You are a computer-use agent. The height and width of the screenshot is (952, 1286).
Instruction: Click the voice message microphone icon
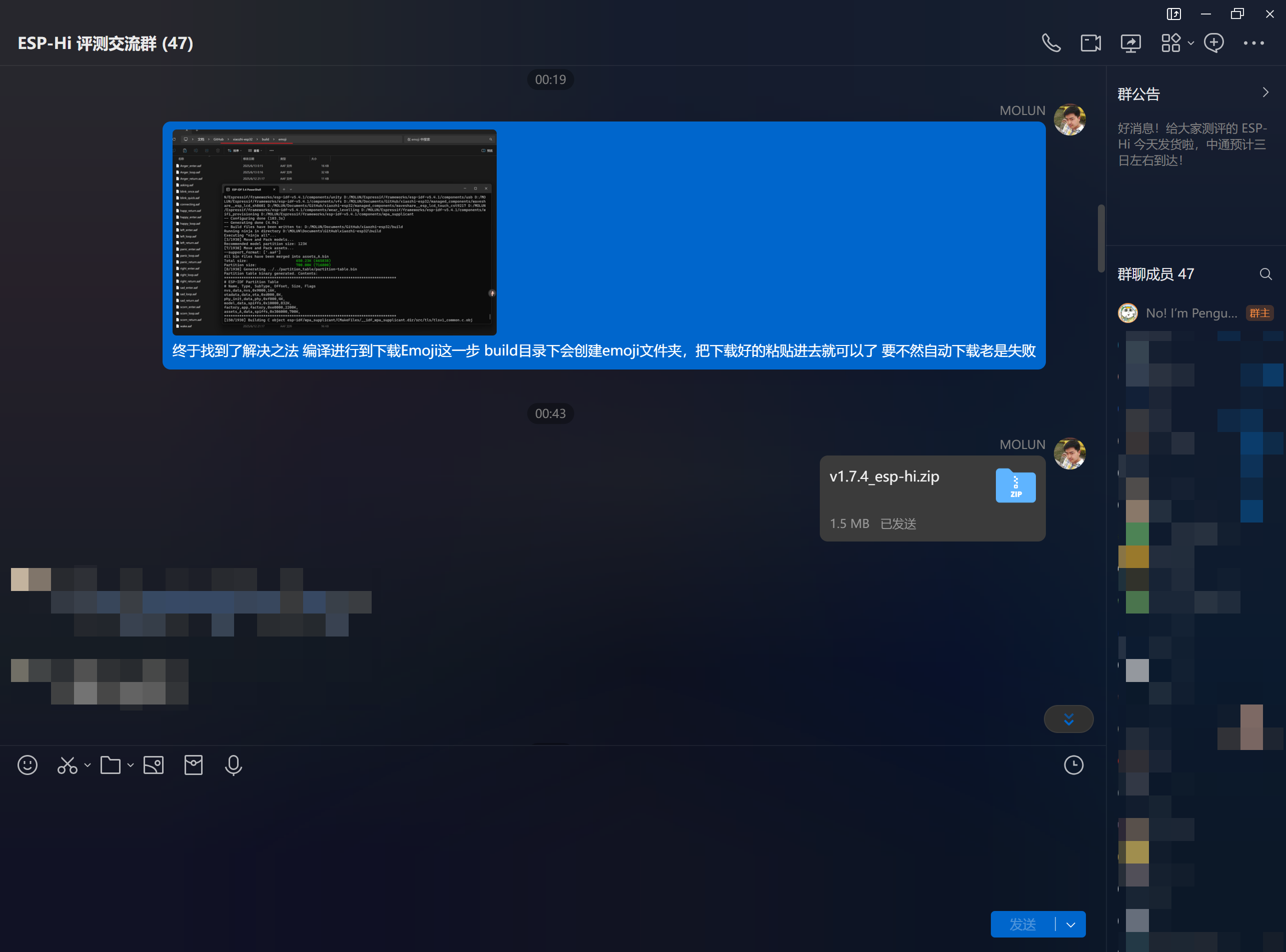[233, 765]
